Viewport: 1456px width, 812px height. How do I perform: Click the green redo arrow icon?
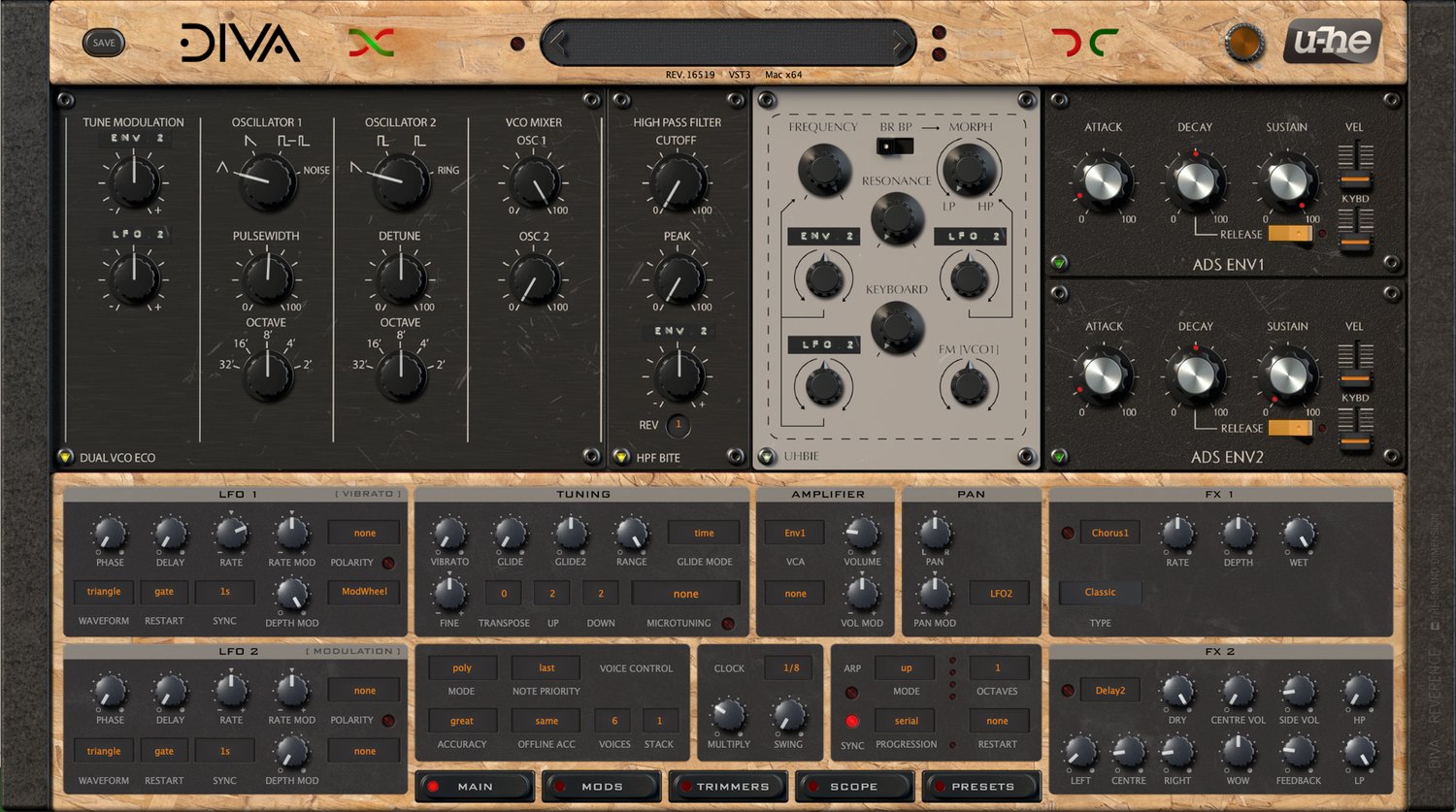(x=1104, y=43)
